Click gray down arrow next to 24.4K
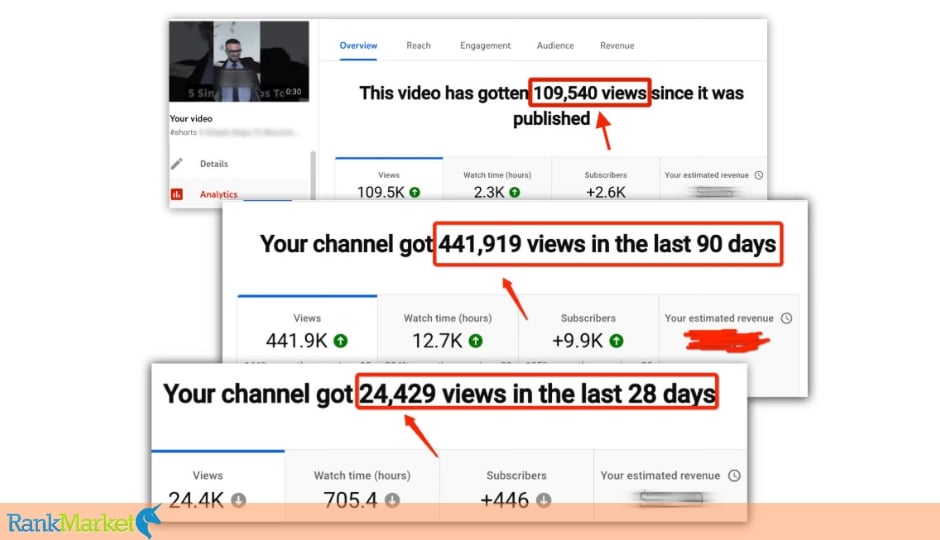 click(x=239, y=500)
